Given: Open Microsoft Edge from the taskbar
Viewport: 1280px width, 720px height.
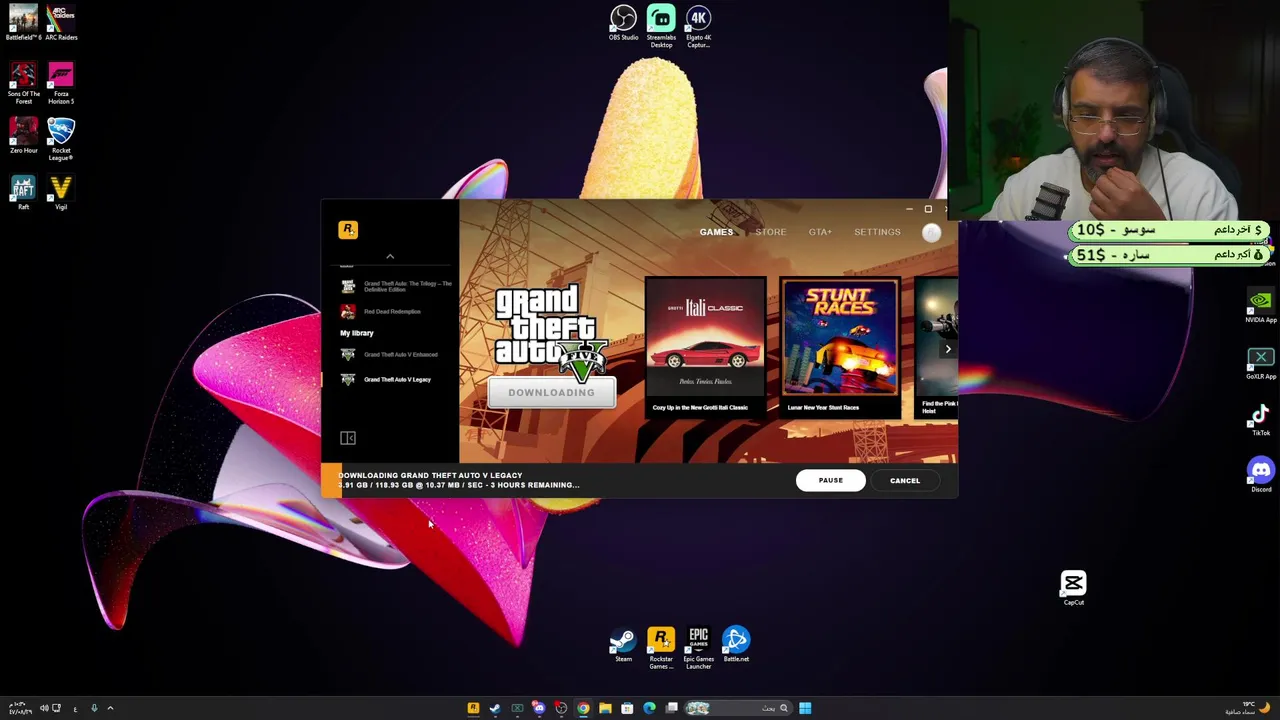Looking at the screenshot, I should 649,708.
